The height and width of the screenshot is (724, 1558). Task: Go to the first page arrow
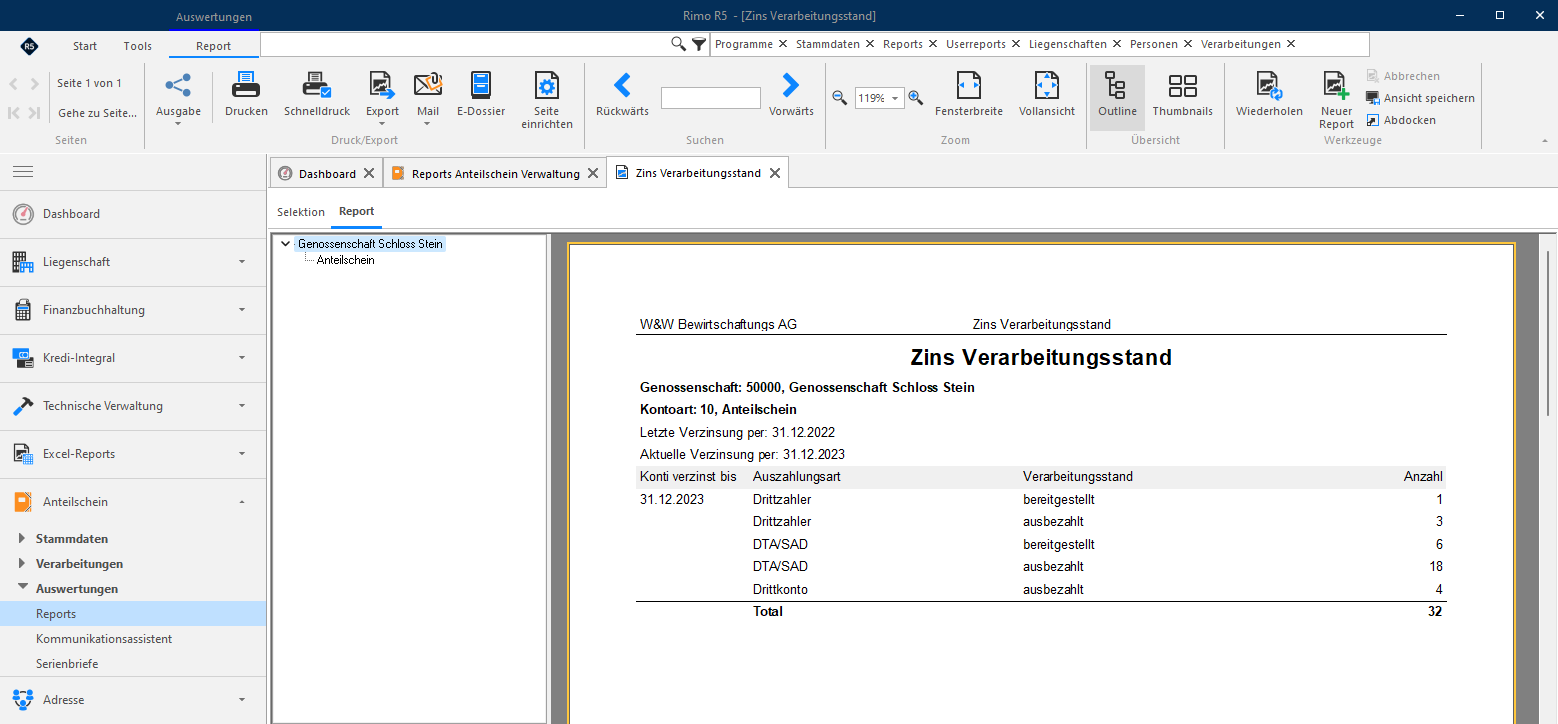pos(14,113)
